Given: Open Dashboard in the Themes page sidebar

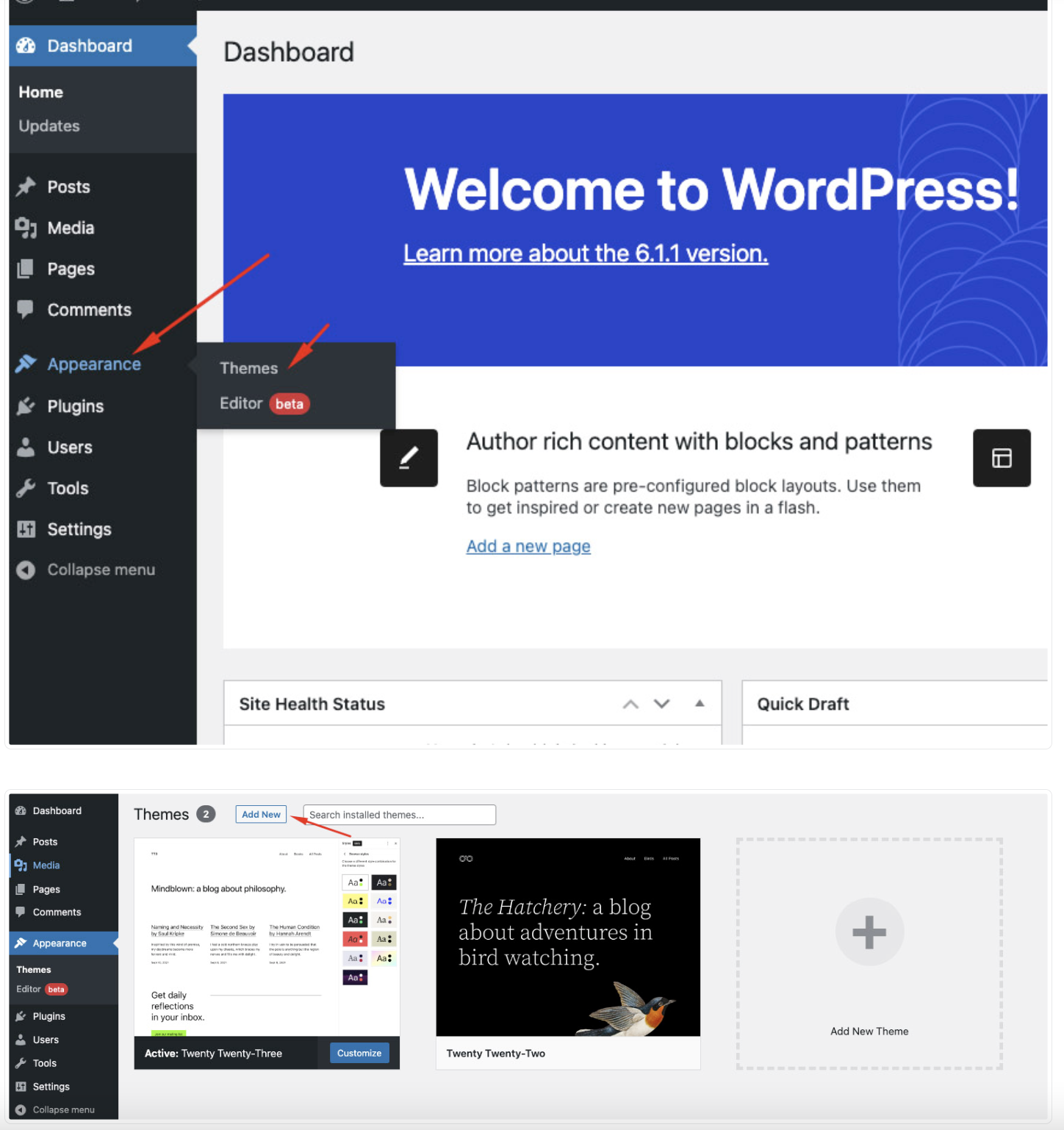Looking at the screenshot, I should point(57,810).
